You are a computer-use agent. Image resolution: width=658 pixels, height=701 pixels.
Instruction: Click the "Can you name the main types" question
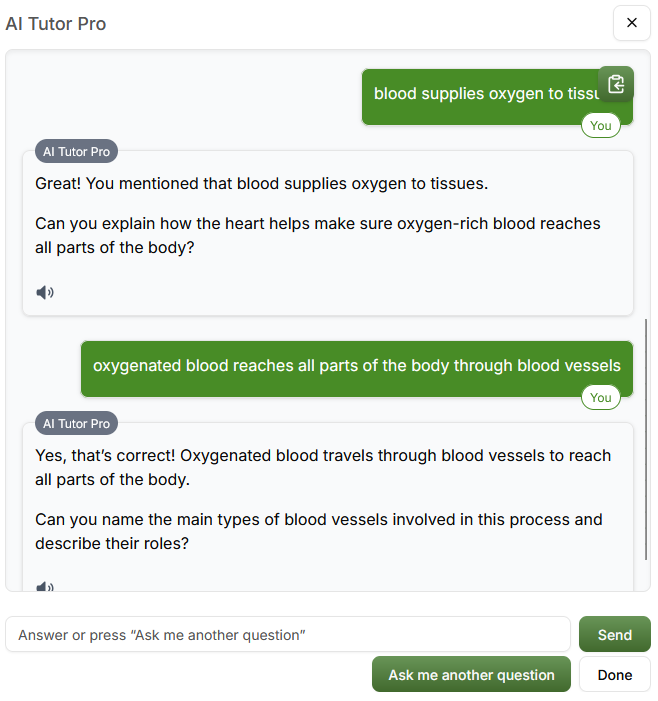[318, 532]
